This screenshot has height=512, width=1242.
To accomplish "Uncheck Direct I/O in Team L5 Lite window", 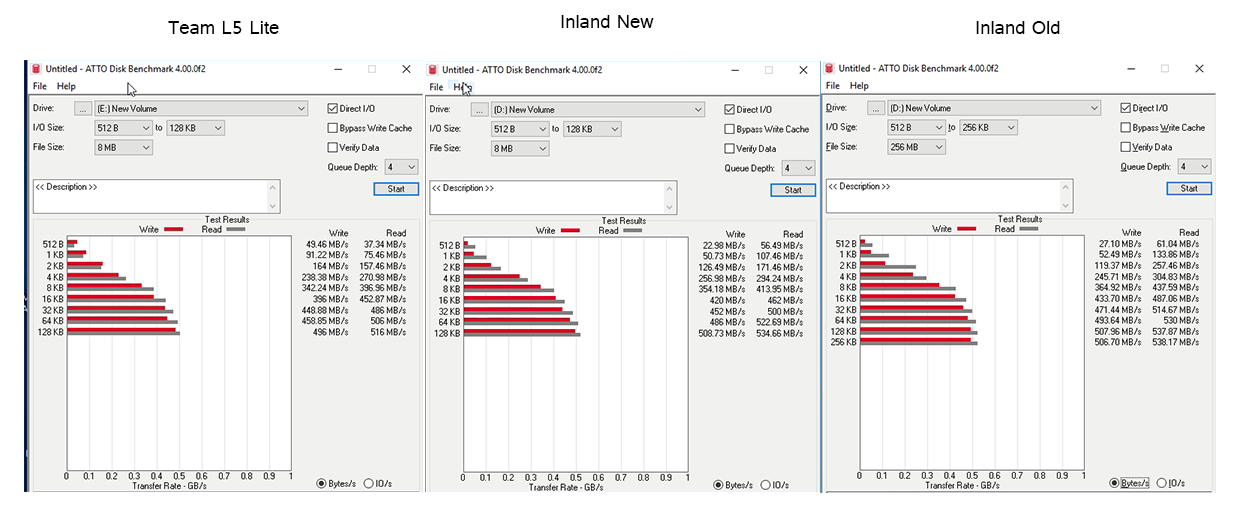I will [x=333, y=108].
